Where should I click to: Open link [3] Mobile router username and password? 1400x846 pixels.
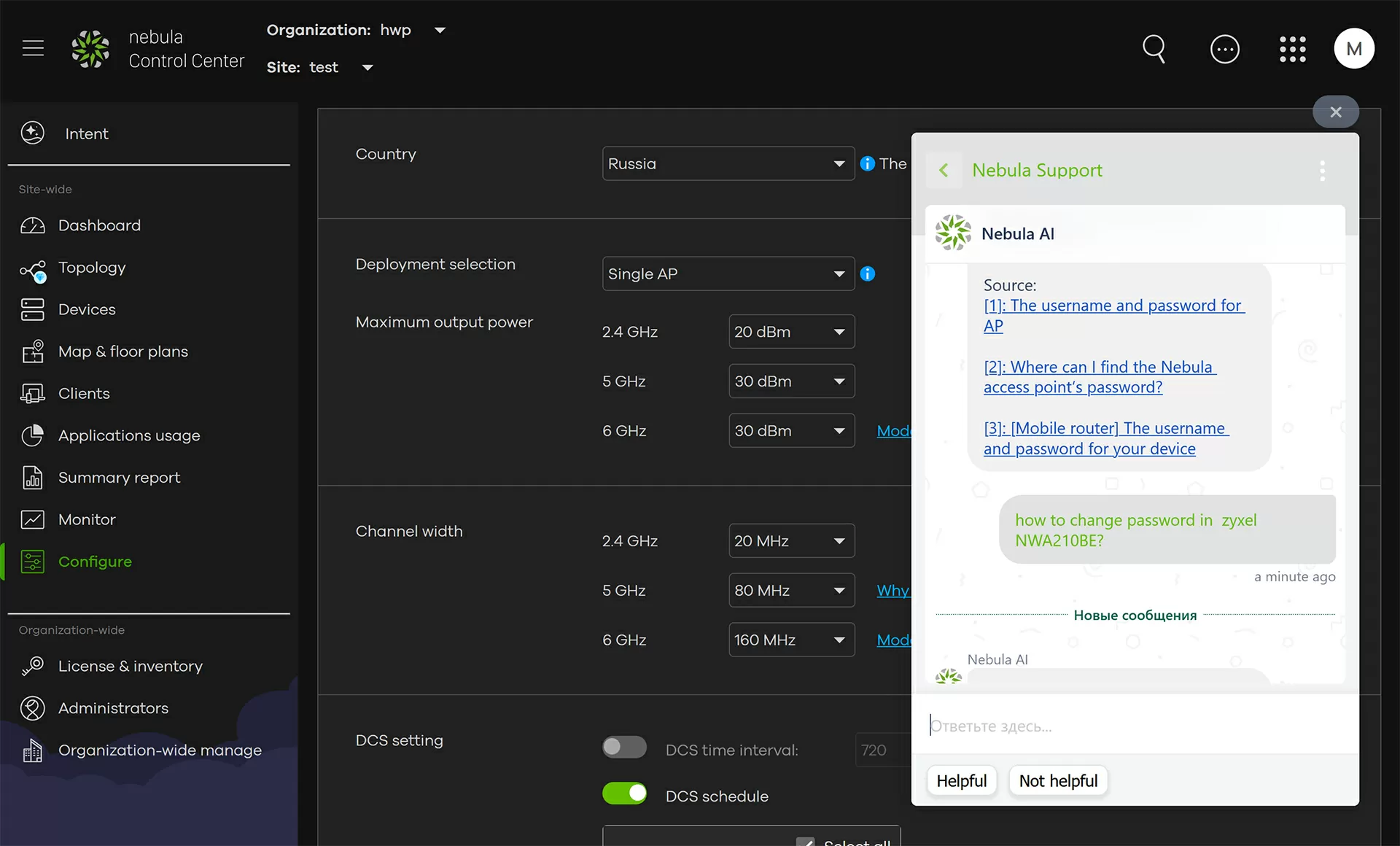point(1105,438)
